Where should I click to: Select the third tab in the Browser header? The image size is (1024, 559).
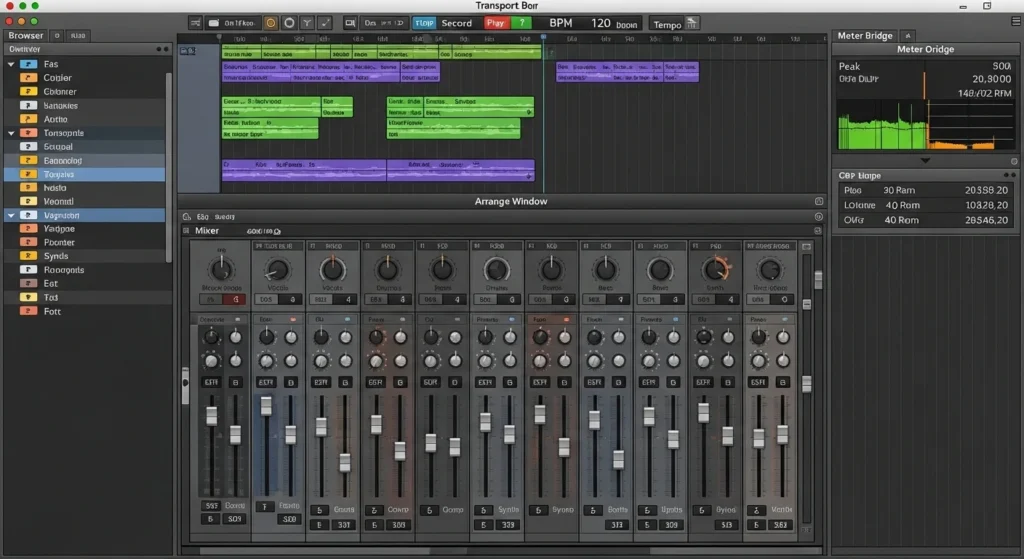[x=78, y=36]
